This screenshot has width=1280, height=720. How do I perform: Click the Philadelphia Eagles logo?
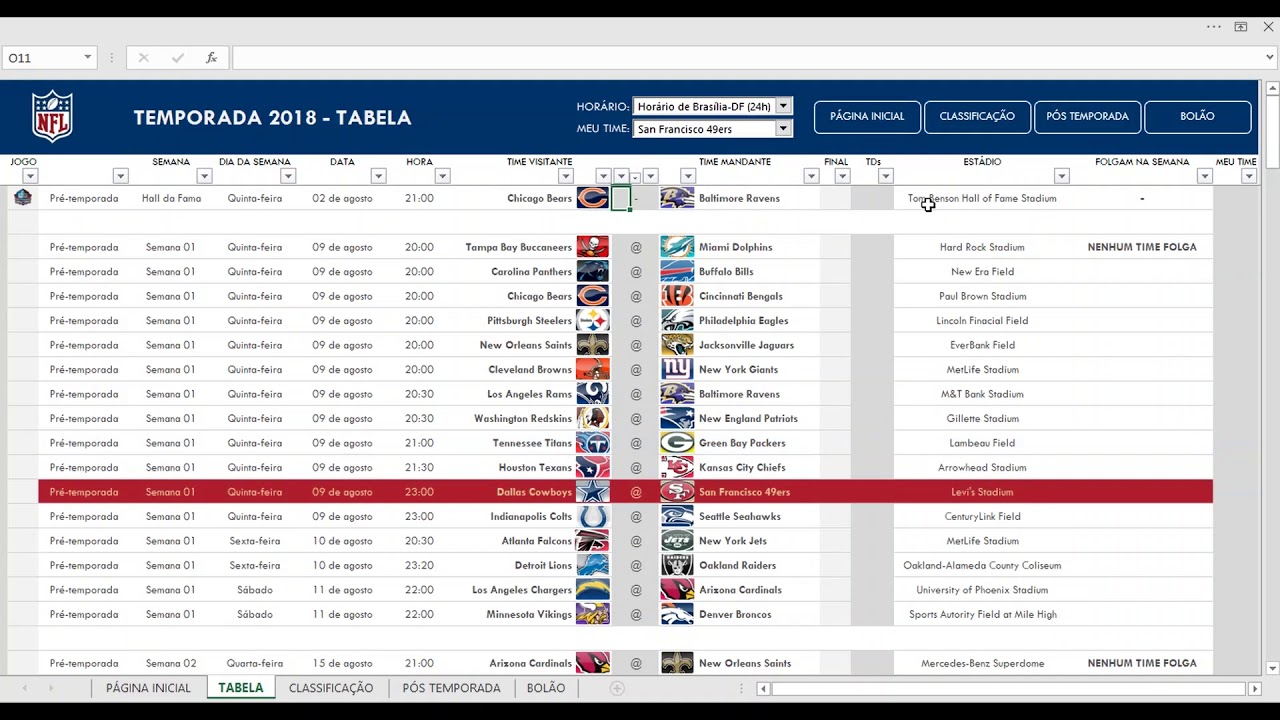(677, 321)
